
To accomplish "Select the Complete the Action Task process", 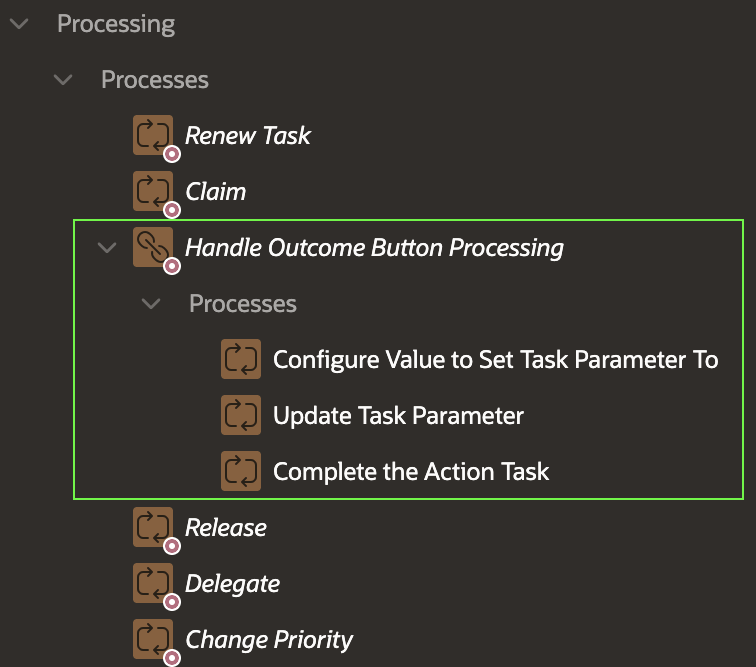I will 411,471.
